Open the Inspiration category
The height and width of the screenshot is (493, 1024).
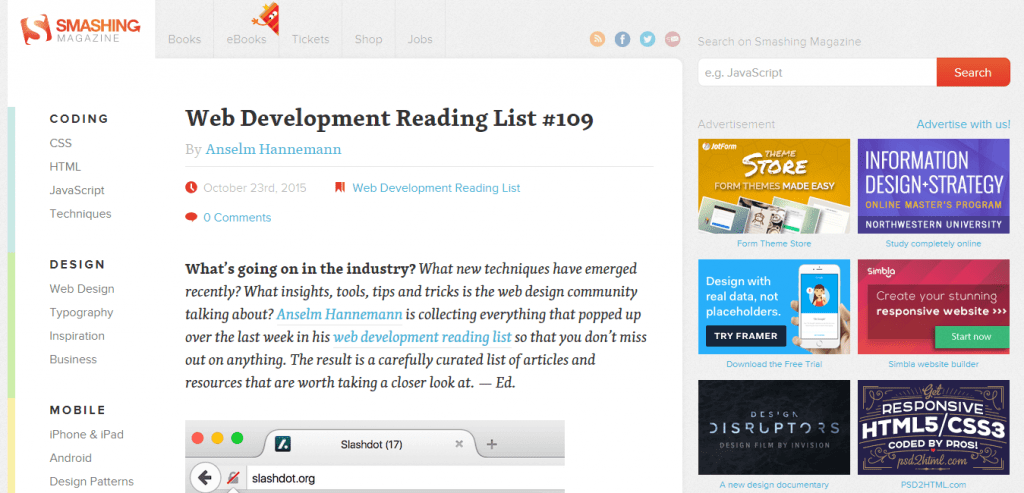pyautogui.click(x=77, y=336)
